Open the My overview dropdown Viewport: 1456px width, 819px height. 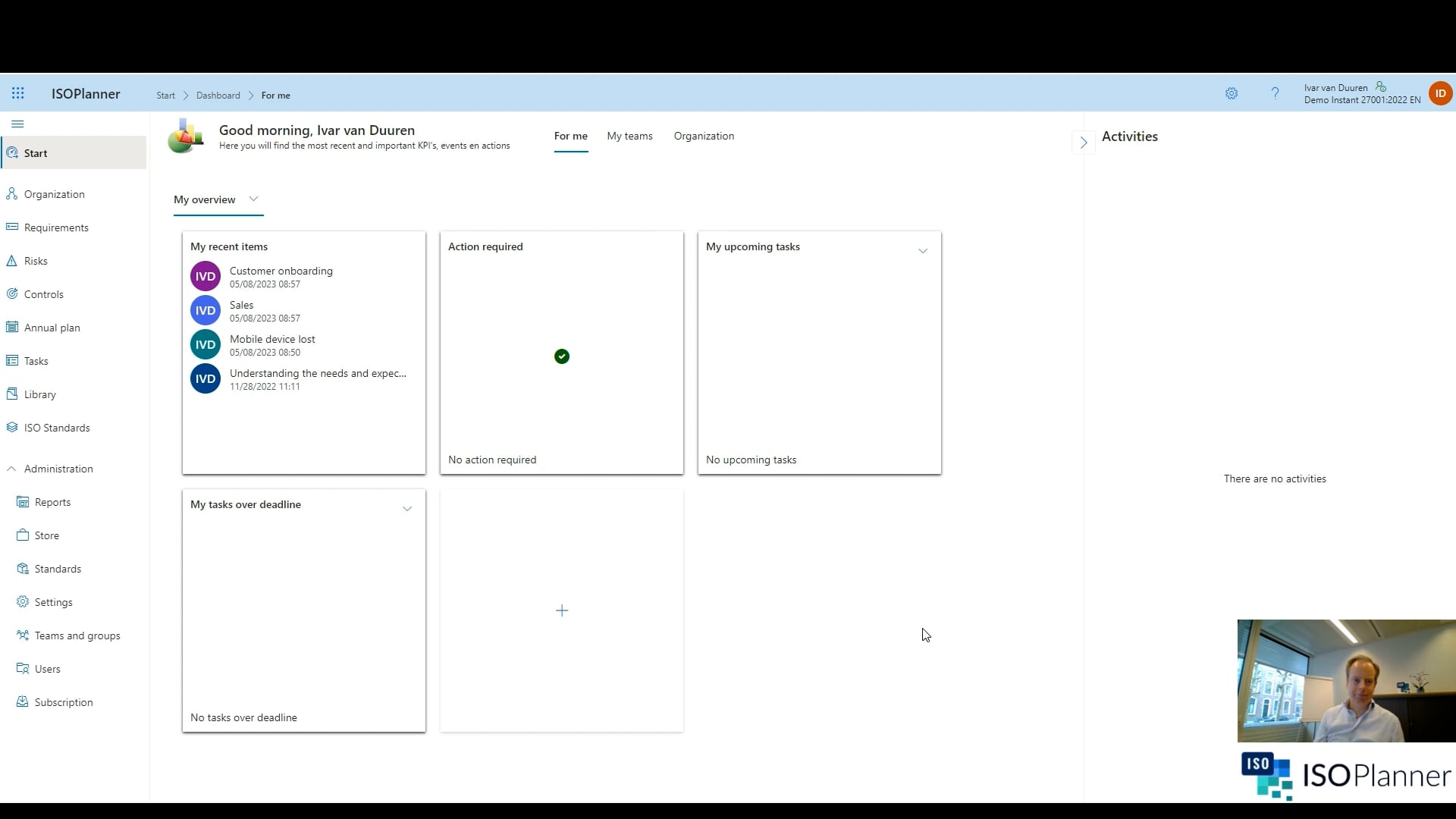click(253, 199)
